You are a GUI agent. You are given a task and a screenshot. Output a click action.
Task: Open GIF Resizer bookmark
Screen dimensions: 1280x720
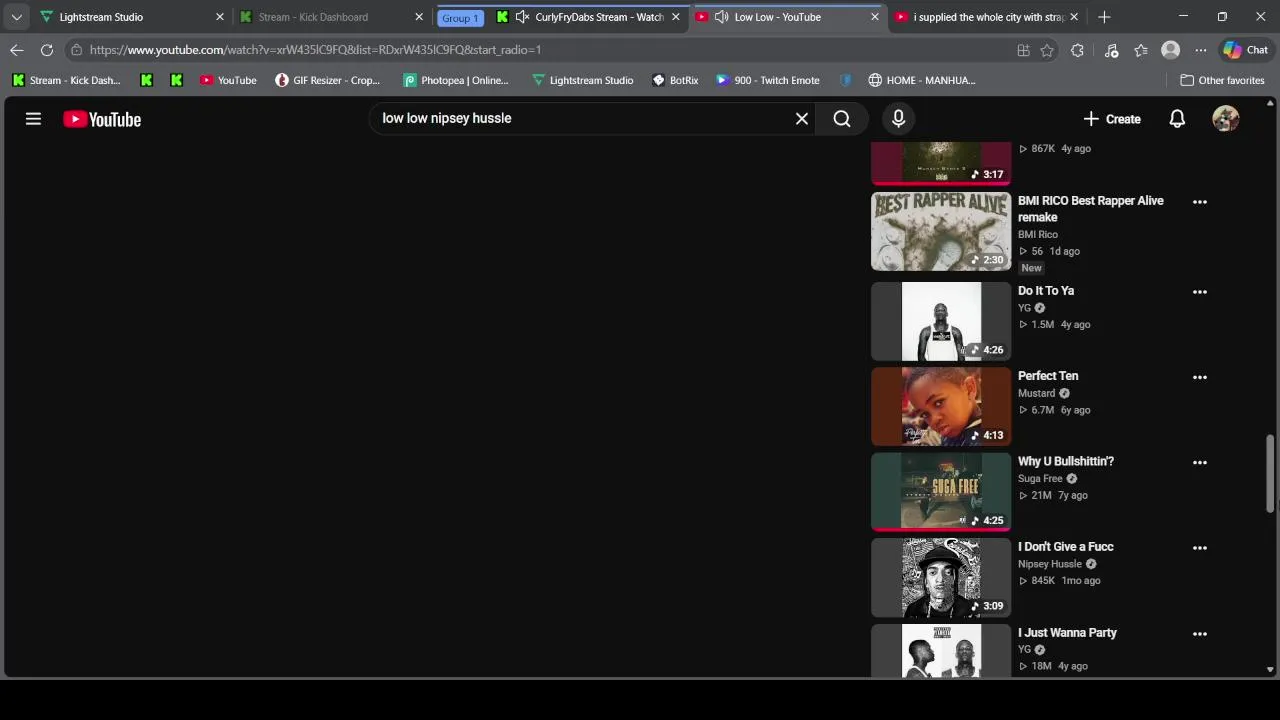328,80
